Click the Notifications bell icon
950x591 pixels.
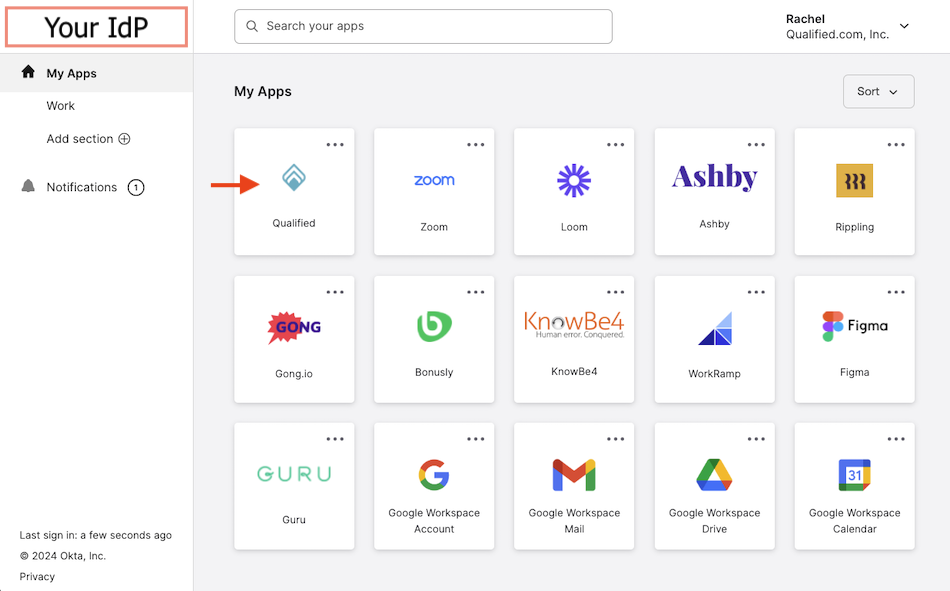pyautogui.click(x=28, y=186)
